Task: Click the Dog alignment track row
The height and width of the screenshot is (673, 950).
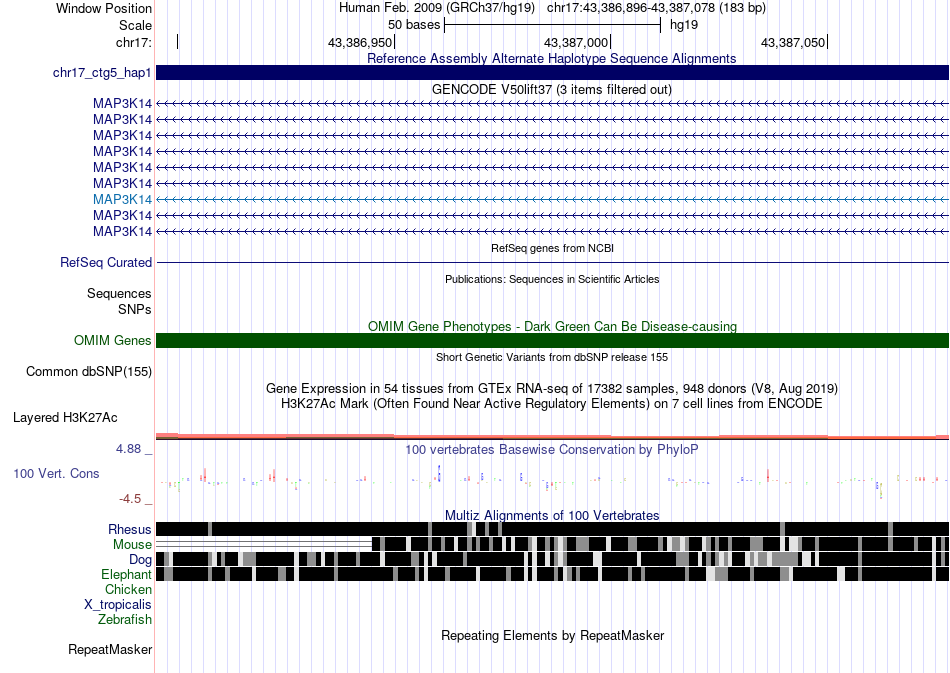Action: [553, 559]
